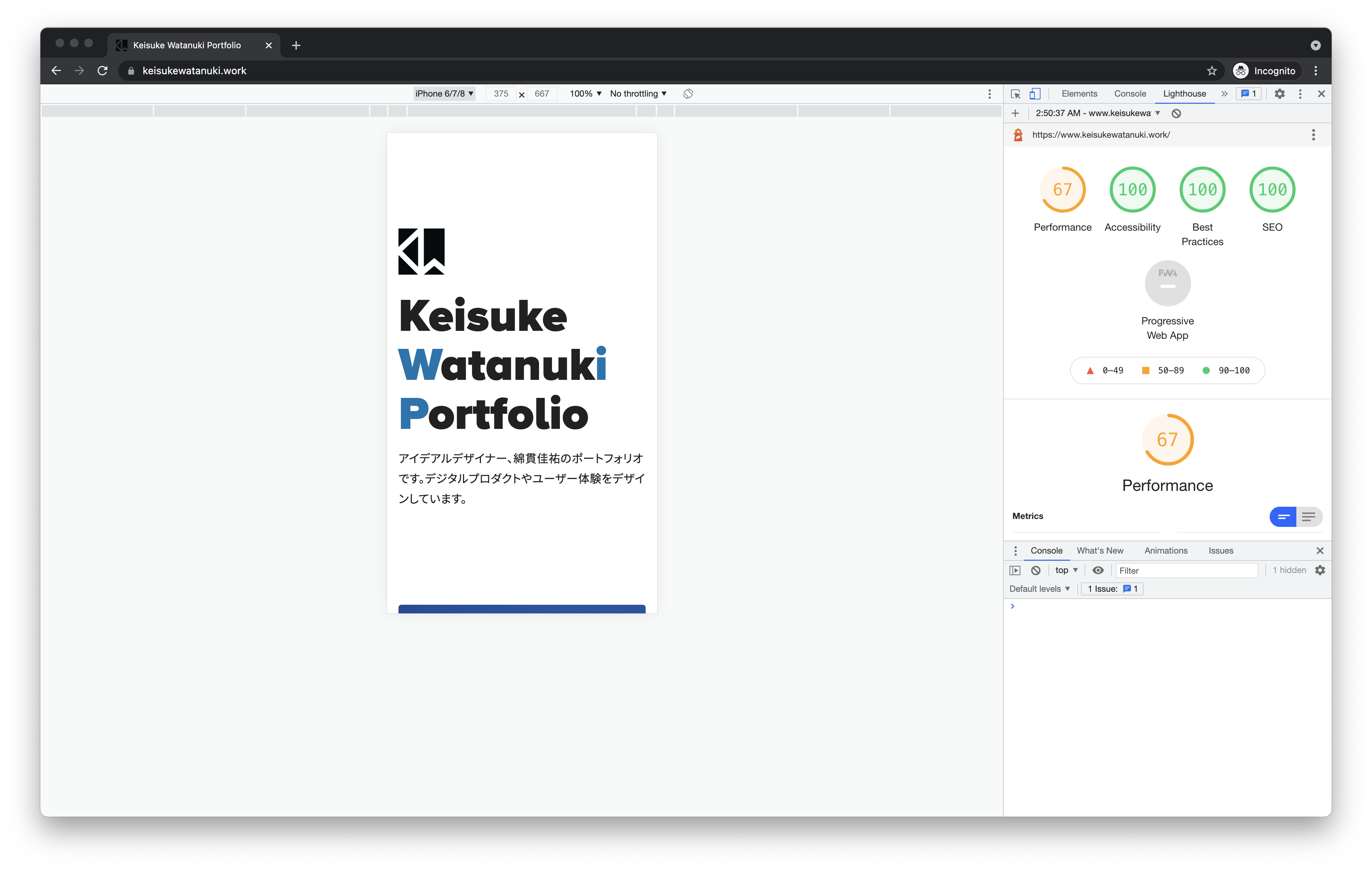Click the inspect element picker icon
The width and height of the screenshot is (1372, 870).
(1015, 94)
